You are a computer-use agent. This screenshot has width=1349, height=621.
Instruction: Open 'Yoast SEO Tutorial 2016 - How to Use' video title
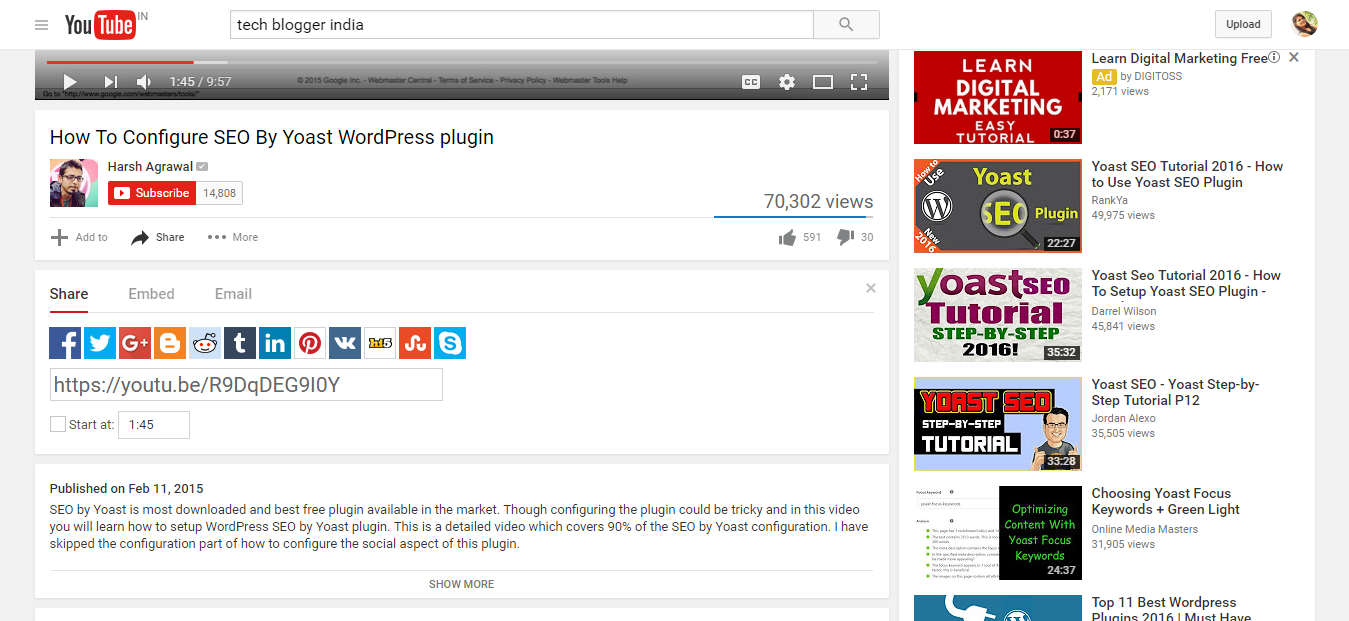tap(1187, 174)
